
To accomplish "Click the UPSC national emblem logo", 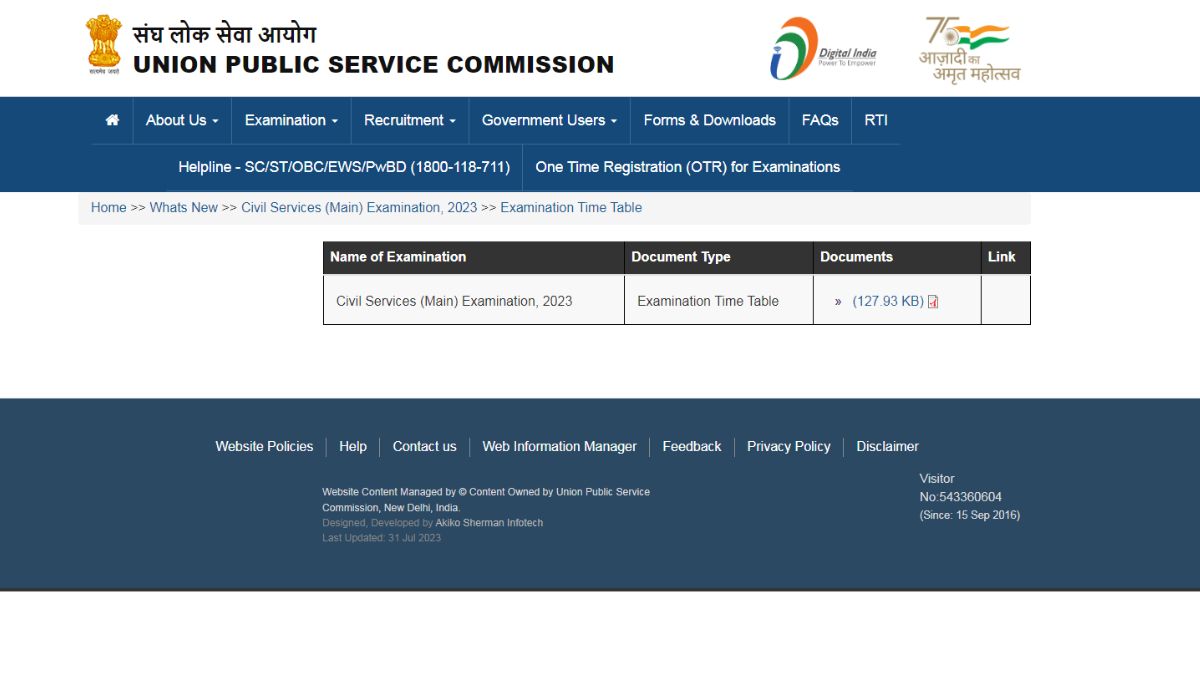I will pyautogui.click(x=103, y=45).
